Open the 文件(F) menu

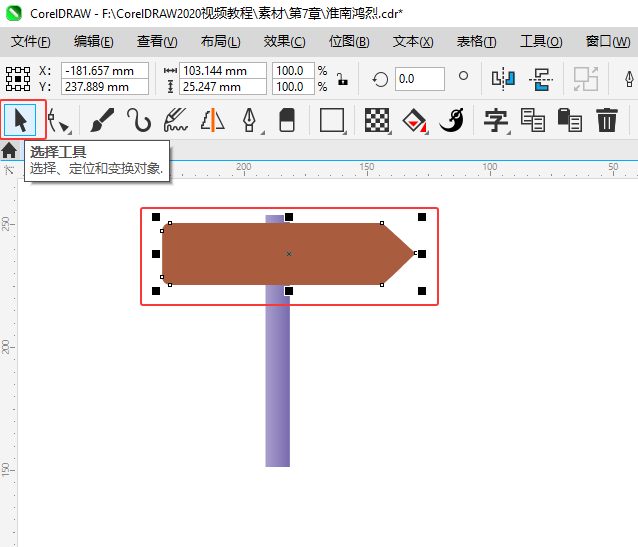click(x=31, y=42)
